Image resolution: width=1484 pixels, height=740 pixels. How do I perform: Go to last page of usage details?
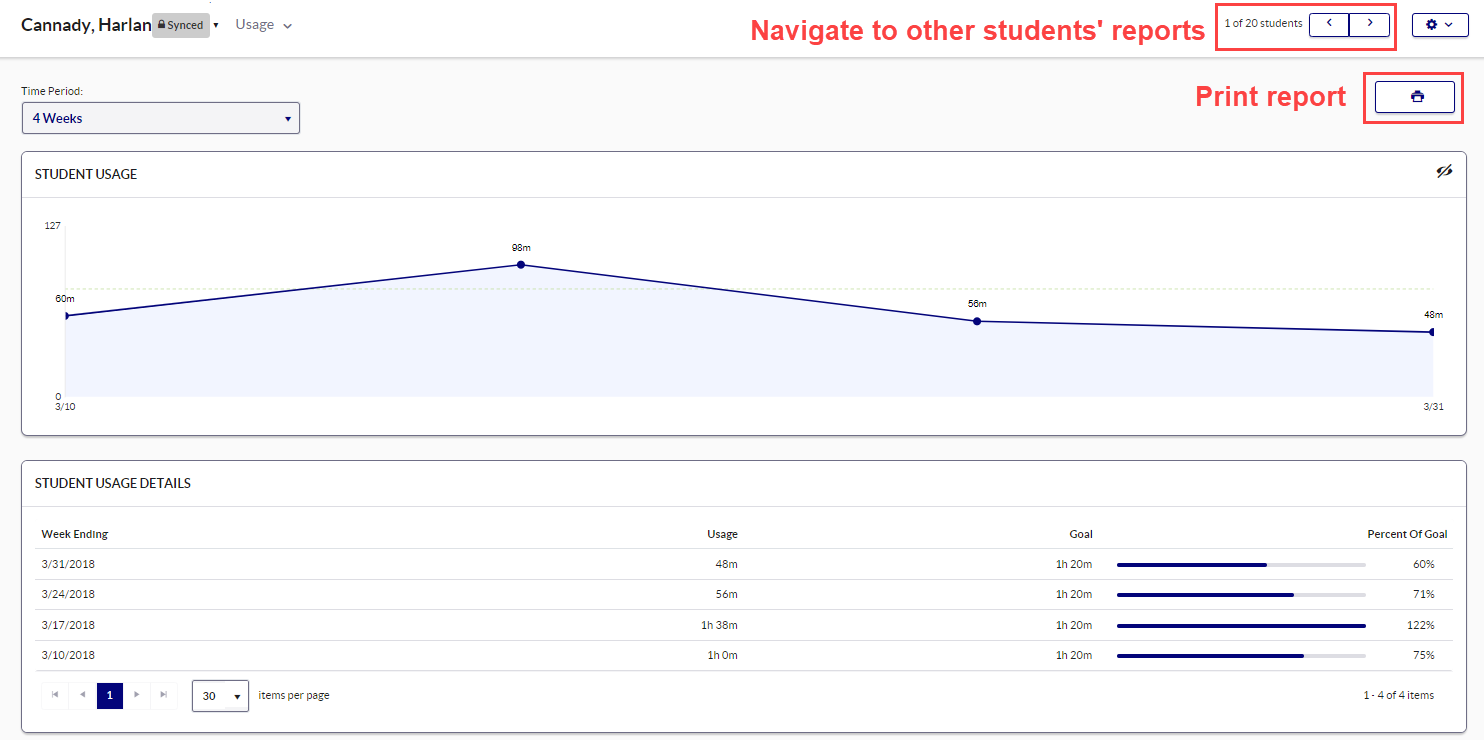(164, 695)
